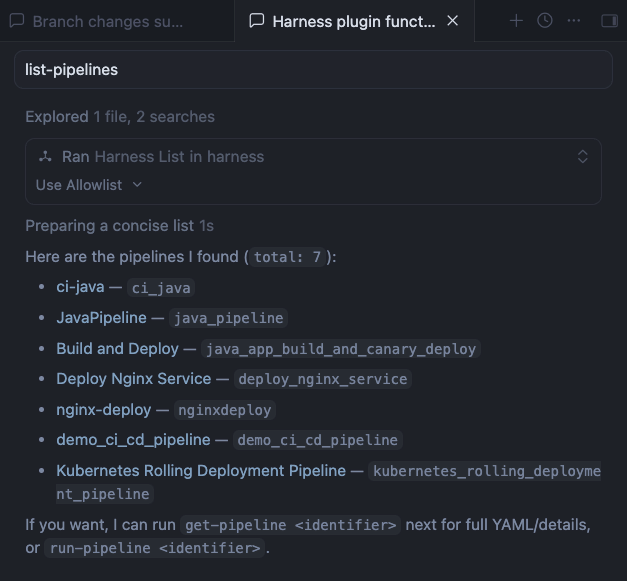Click the demo_ci_cd_pipeline identifier code
This screenshot has width=627, height=581.
[317, 440]
